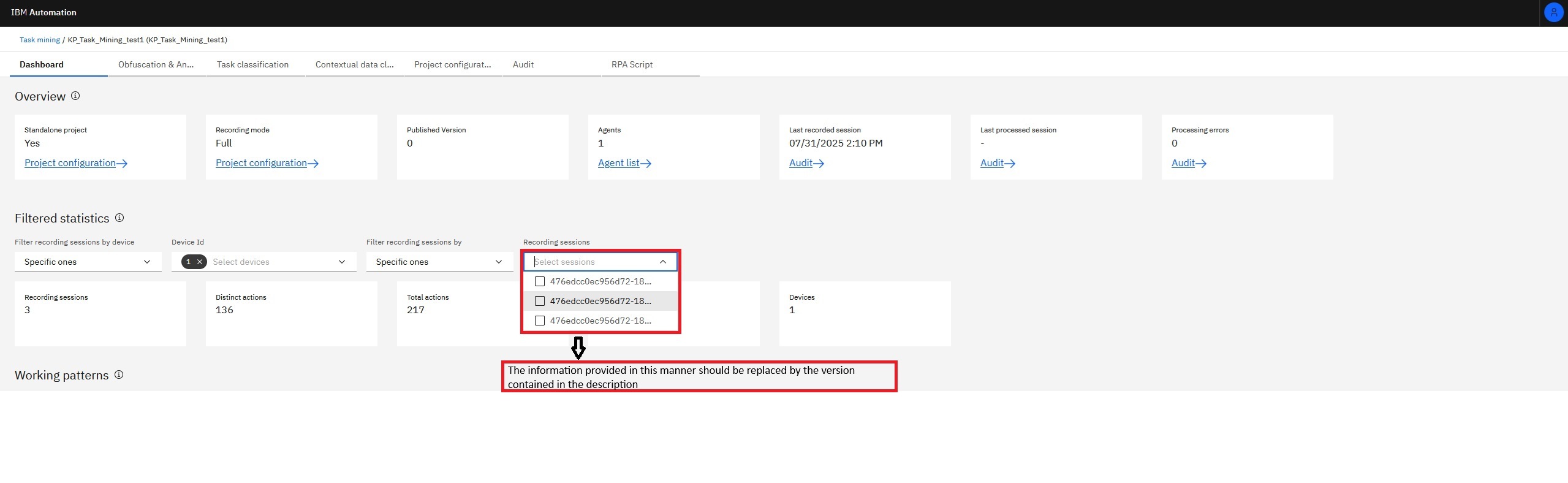
Task: Expand the Device Id select devices dropdown
Action: (x=341, y=262)
